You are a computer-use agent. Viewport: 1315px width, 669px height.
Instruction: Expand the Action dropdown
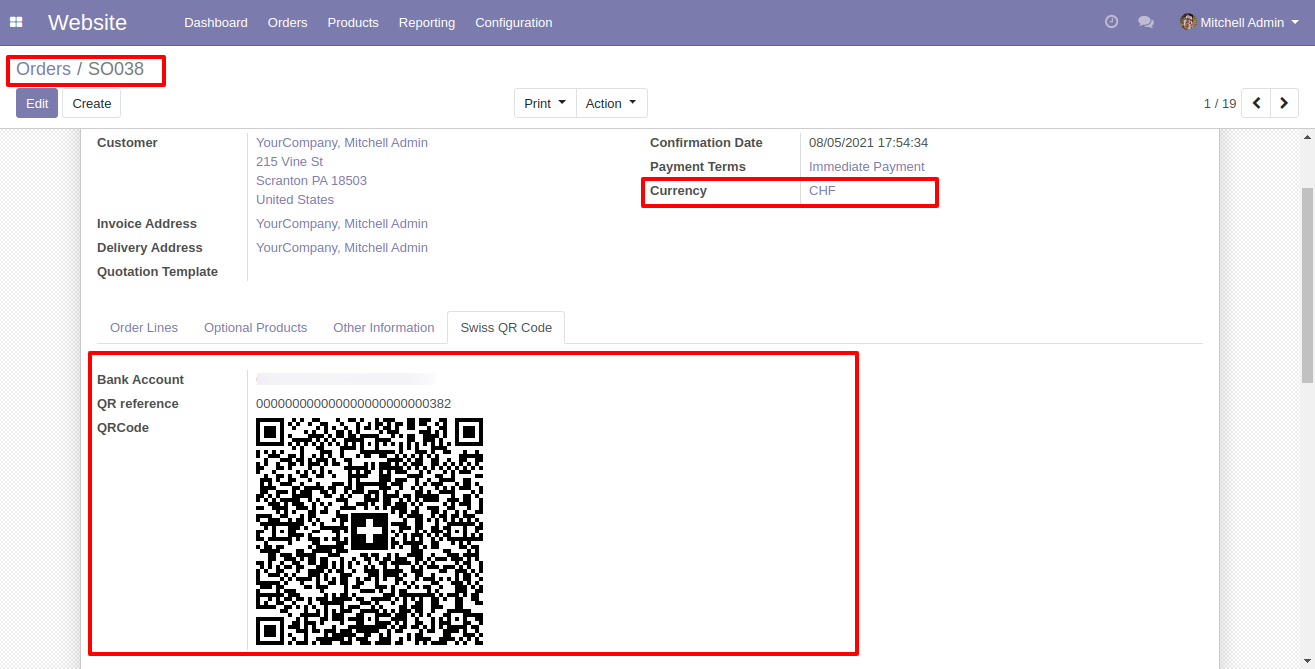click(611, 103)
